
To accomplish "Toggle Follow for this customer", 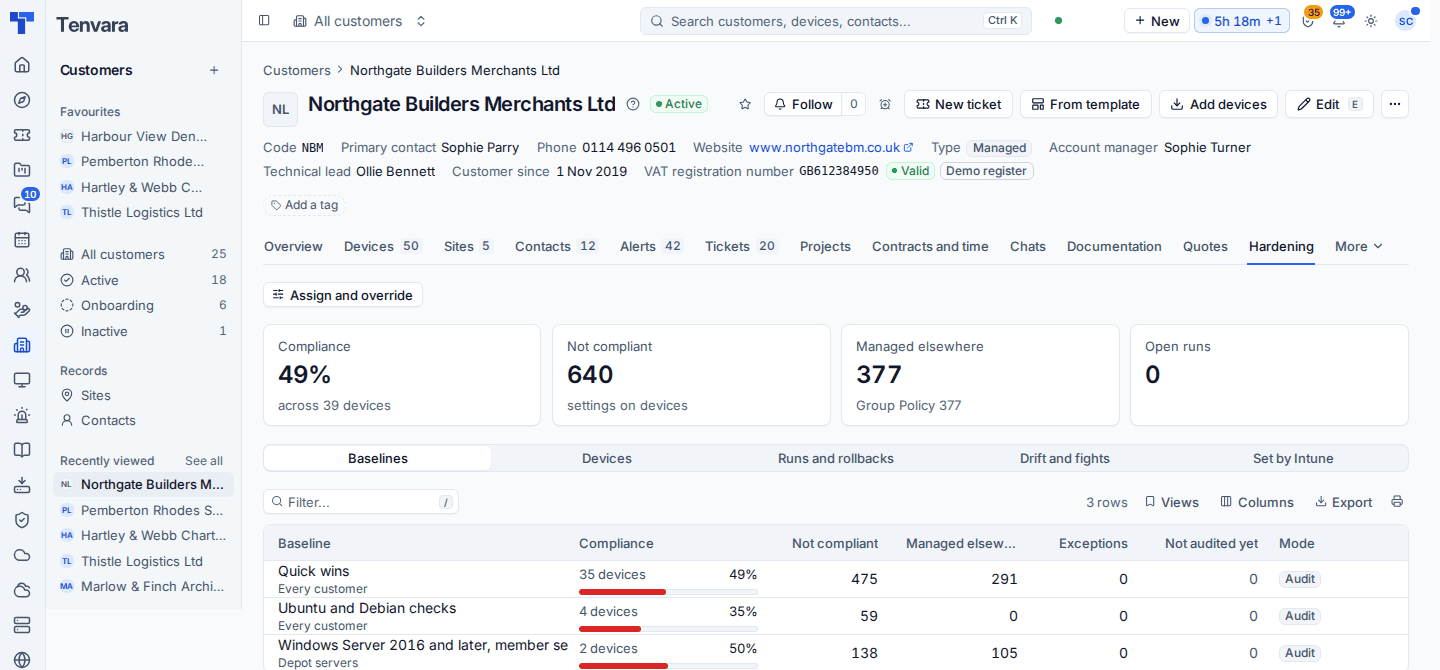I will [x=803, y=104].
